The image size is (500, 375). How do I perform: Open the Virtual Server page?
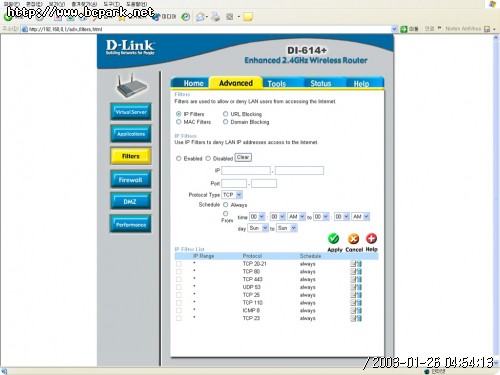coord(131,112)
